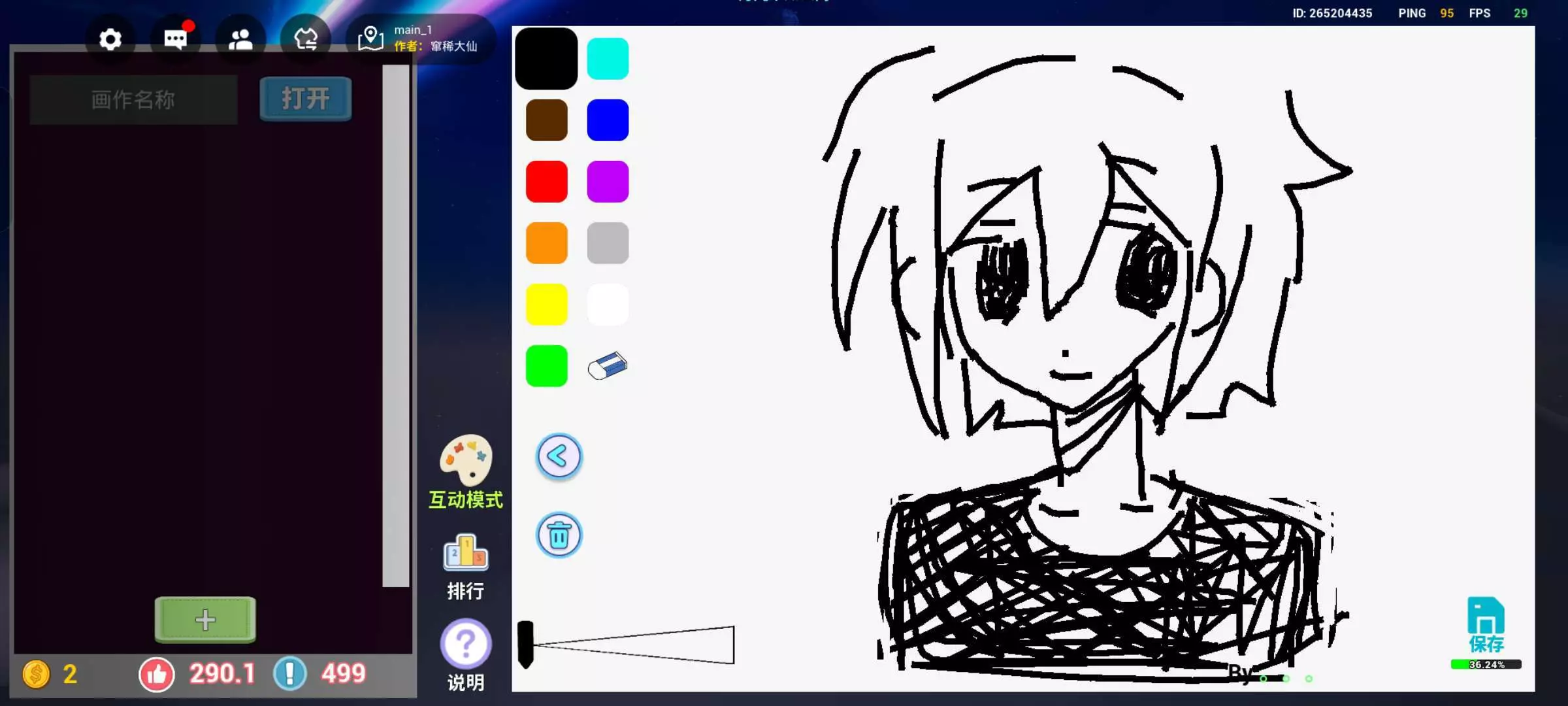The height and width of the screenshot is (706, 1568).
Task: Open the 排行 ranking podium
Action: click(465, 554)
